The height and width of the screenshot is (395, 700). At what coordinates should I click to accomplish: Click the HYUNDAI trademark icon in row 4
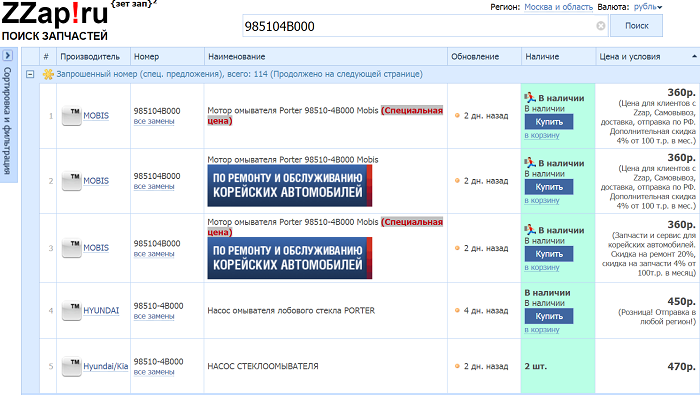(x=71, y=311)
